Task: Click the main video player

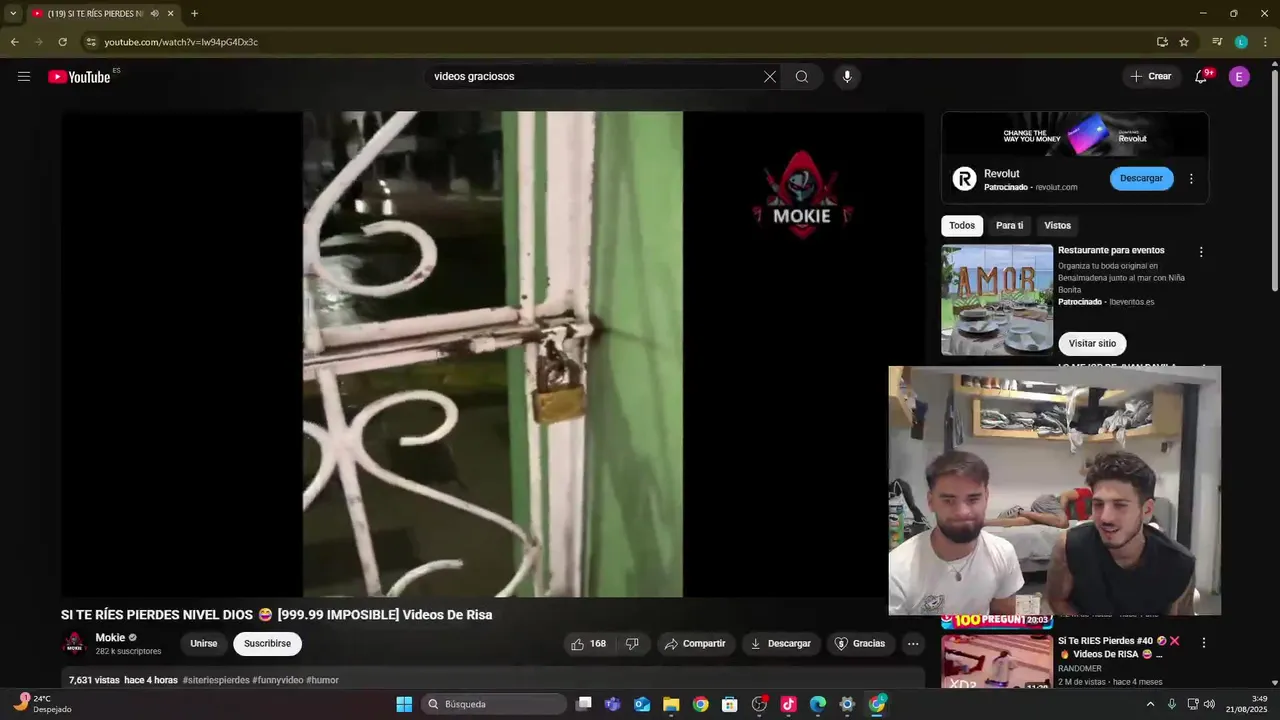Action: pyautogui.click(x=493, y=354)
